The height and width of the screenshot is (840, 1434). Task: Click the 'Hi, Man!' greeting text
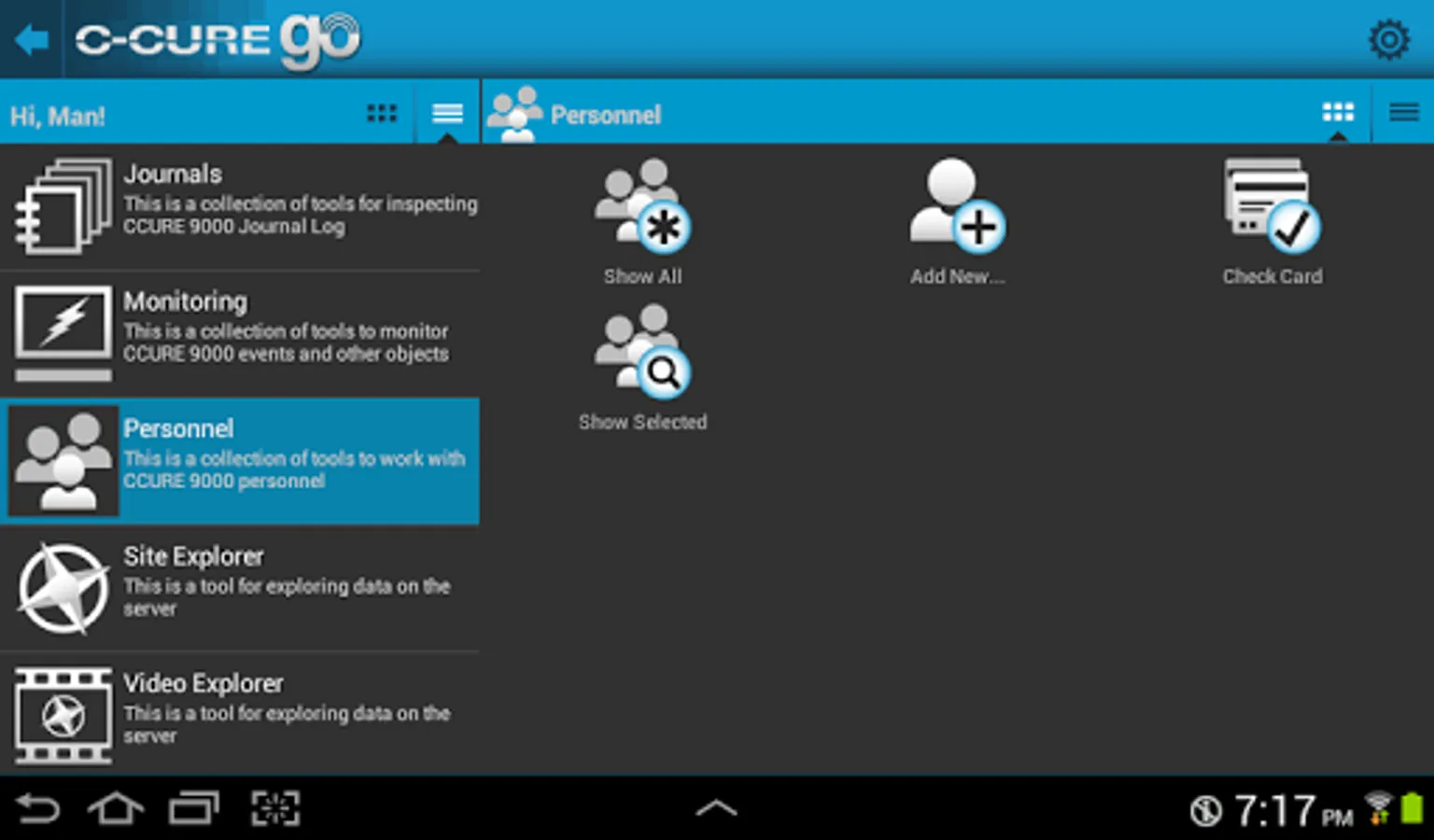point(57,117)
